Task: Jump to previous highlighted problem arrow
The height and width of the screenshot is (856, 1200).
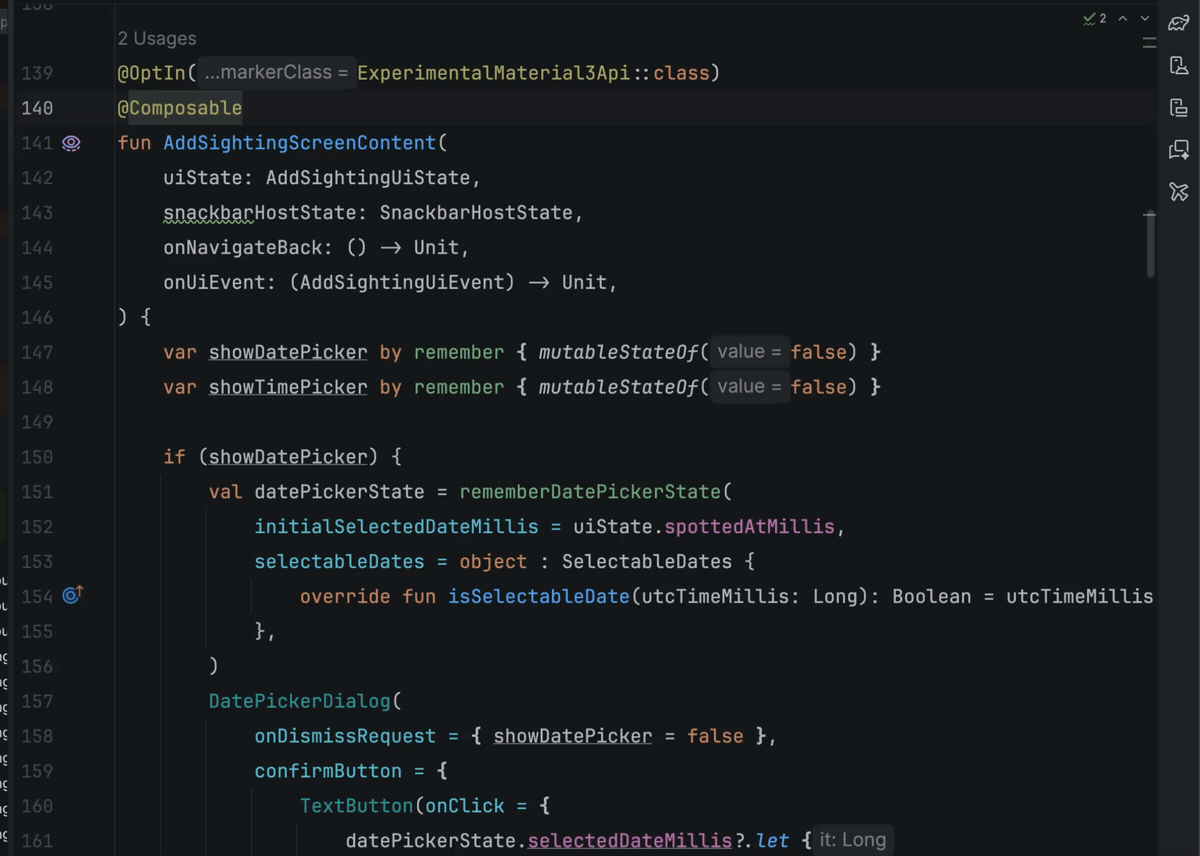Action: point(1123,19)
